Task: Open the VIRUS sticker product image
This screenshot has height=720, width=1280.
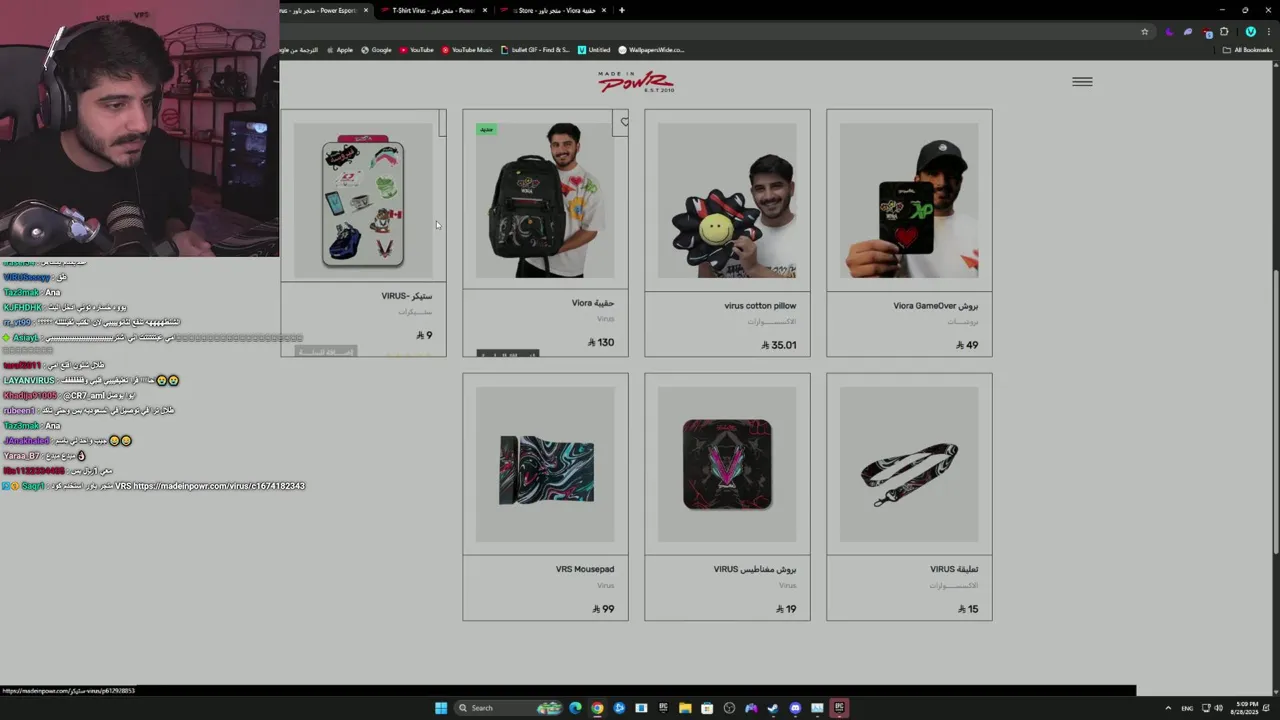Action: (x=363, y=201)
